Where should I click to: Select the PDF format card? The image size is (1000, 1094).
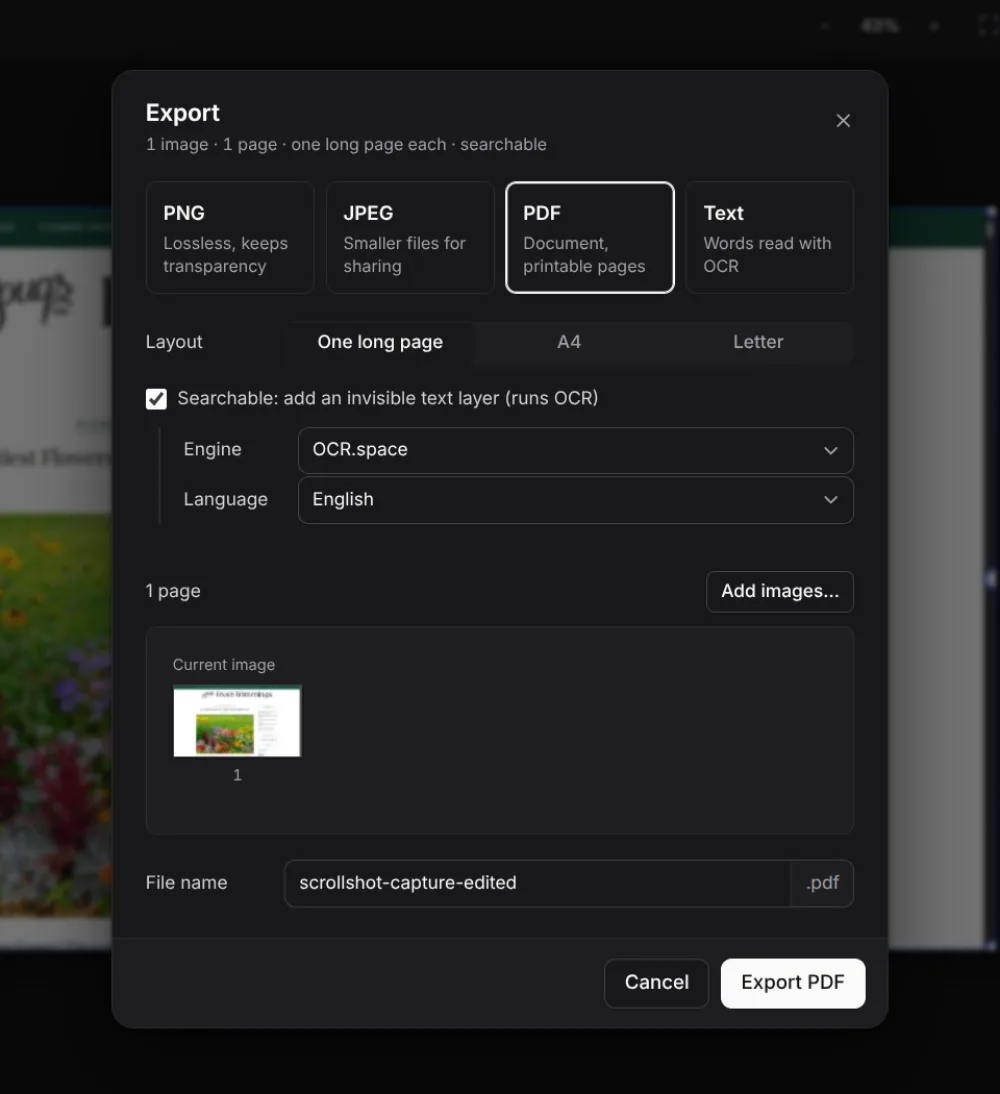click(x=590, y=238)
